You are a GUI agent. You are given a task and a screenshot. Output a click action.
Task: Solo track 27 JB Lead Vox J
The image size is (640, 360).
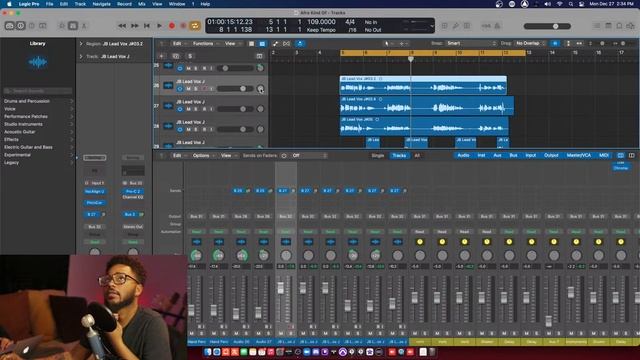[x=196, y=109]
